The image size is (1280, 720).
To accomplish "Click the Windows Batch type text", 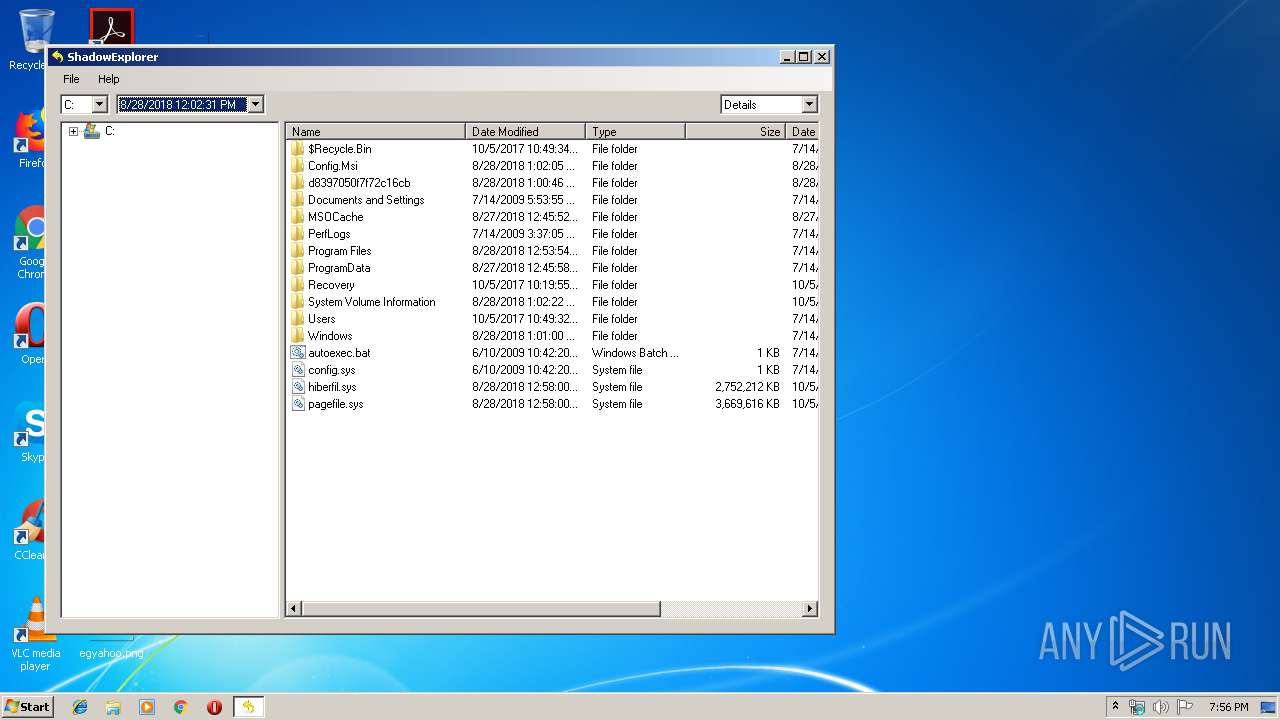I will click(x=635, y=353).
